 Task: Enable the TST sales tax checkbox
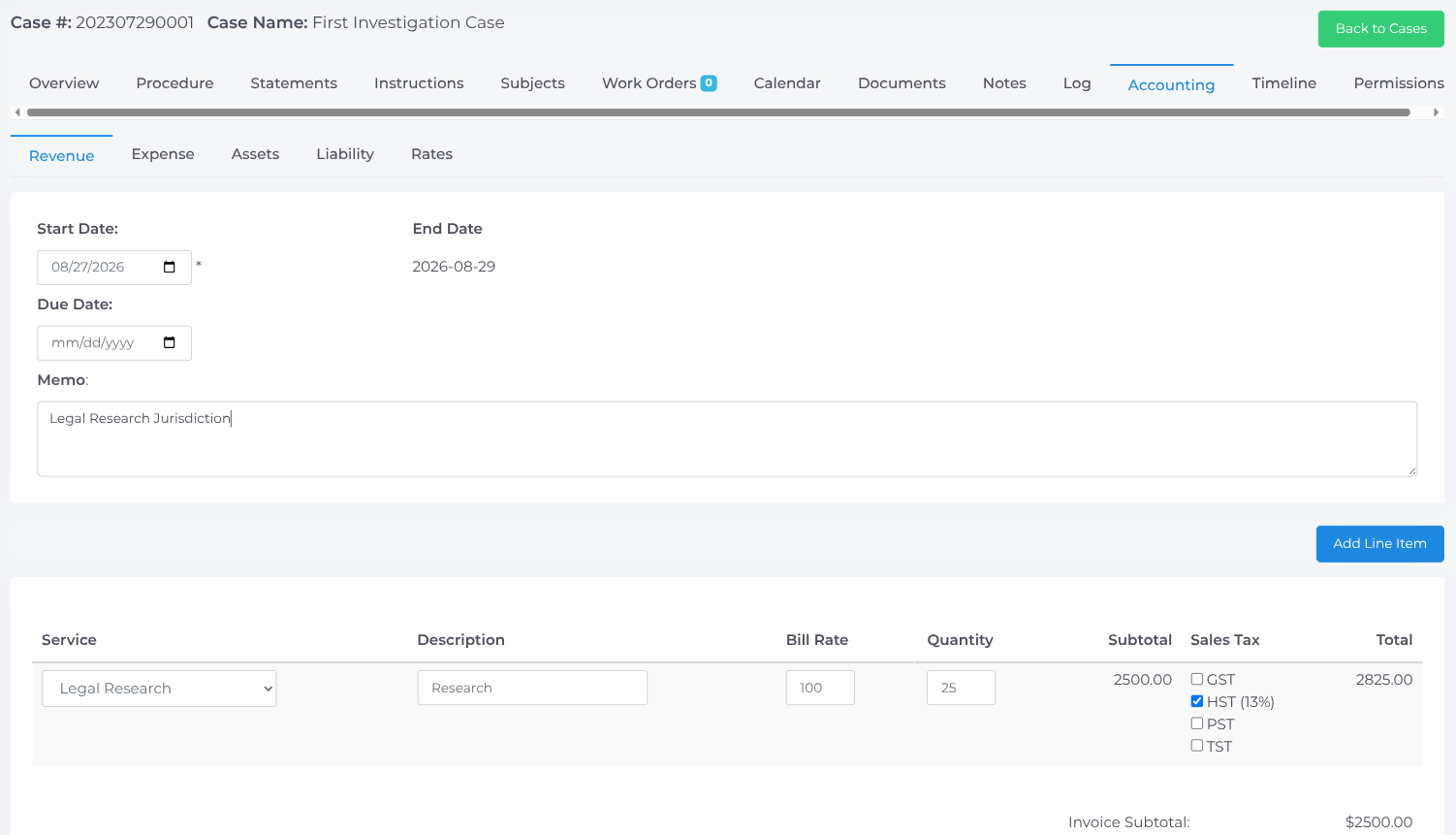(1197, 746)
